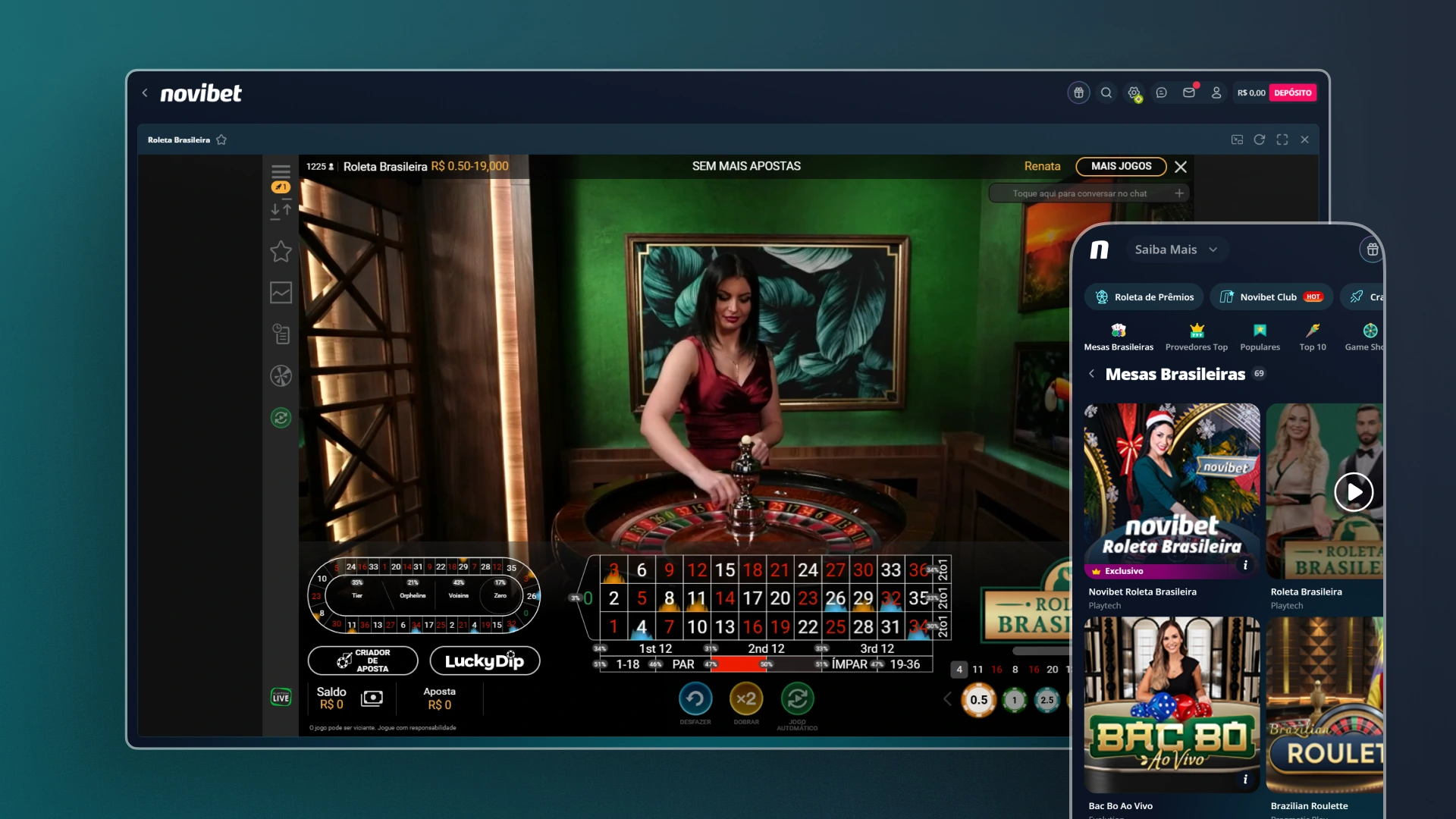Select the 2.5 teal betting chip
This screenshot has width=1456, height=819.
(x=1047, y=700)
